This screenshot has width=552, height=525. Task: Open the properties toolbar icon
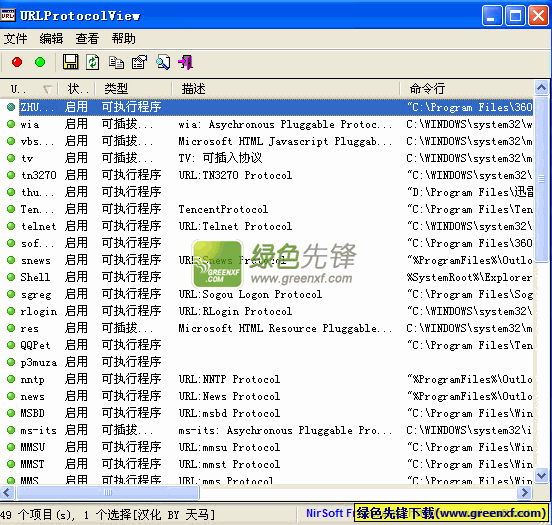(139, 62)
